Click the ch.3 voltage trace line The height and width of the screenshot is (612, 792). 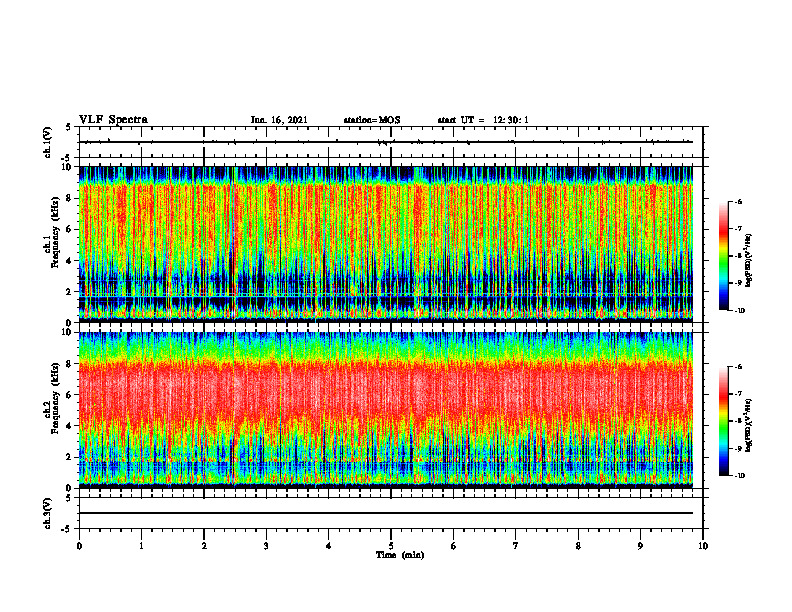point(386,513)
